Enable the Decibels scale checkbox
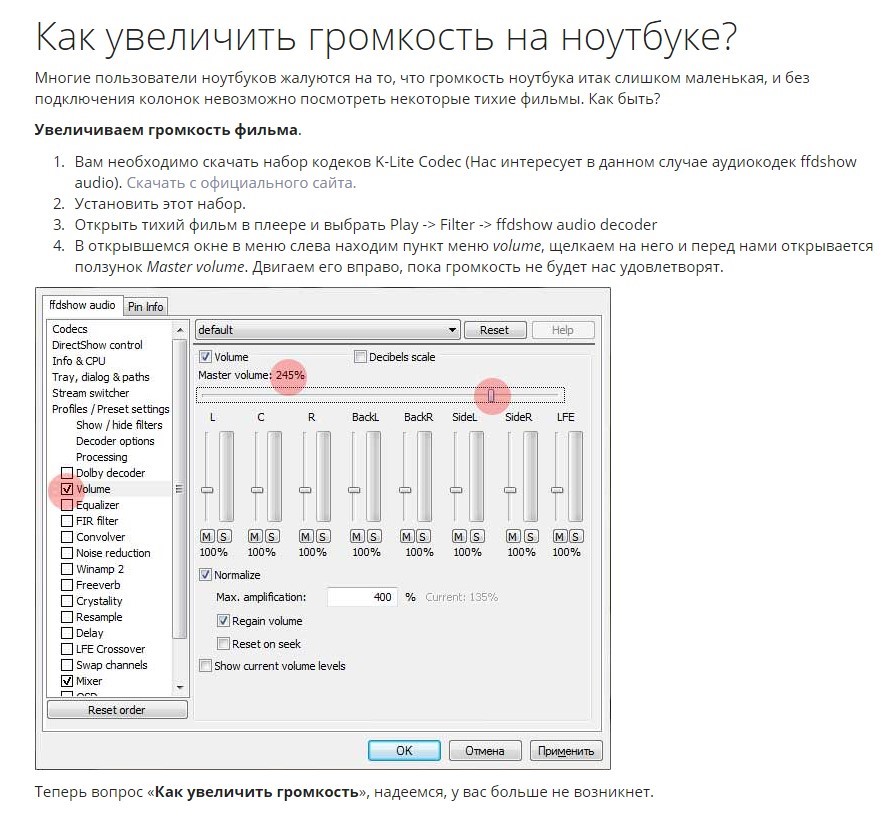The width and height of the screenshot is (894, 820). [361, 357]
